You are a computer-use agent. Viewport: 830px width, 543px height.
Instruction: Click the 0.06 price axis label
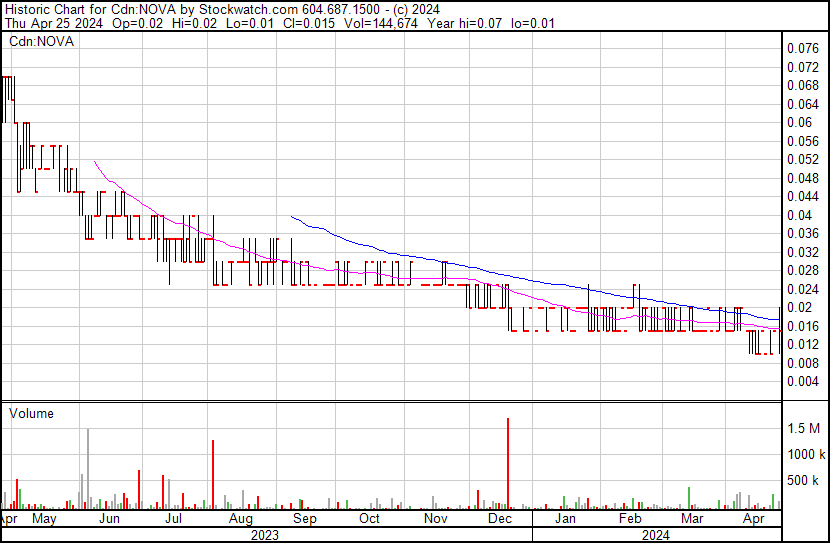(x=798, y=122)
